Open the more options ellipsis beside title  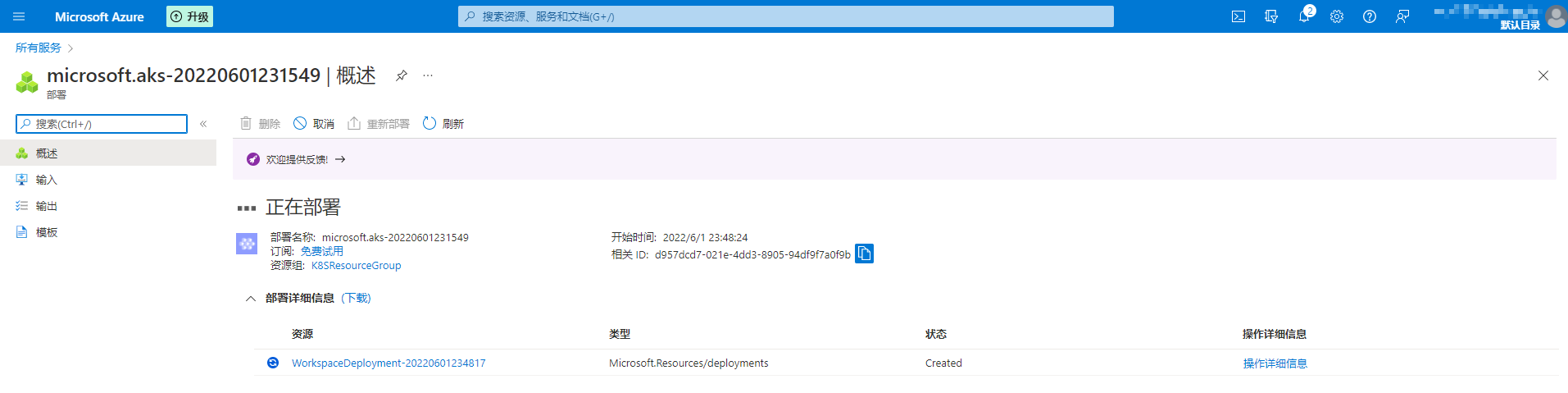[x=428, y=75]
